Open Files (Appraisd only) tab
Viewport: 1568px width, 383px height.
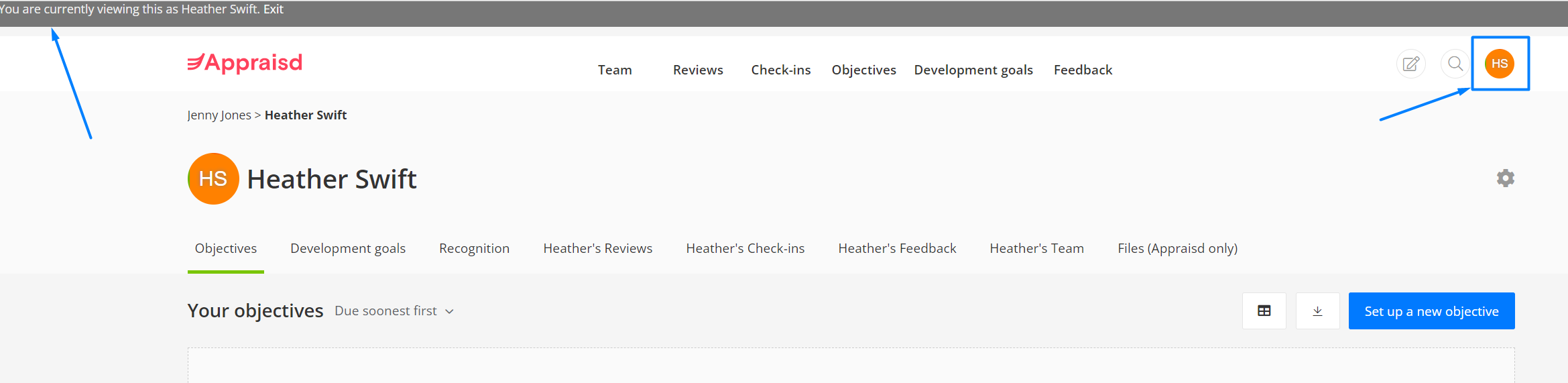[1178, 248]
